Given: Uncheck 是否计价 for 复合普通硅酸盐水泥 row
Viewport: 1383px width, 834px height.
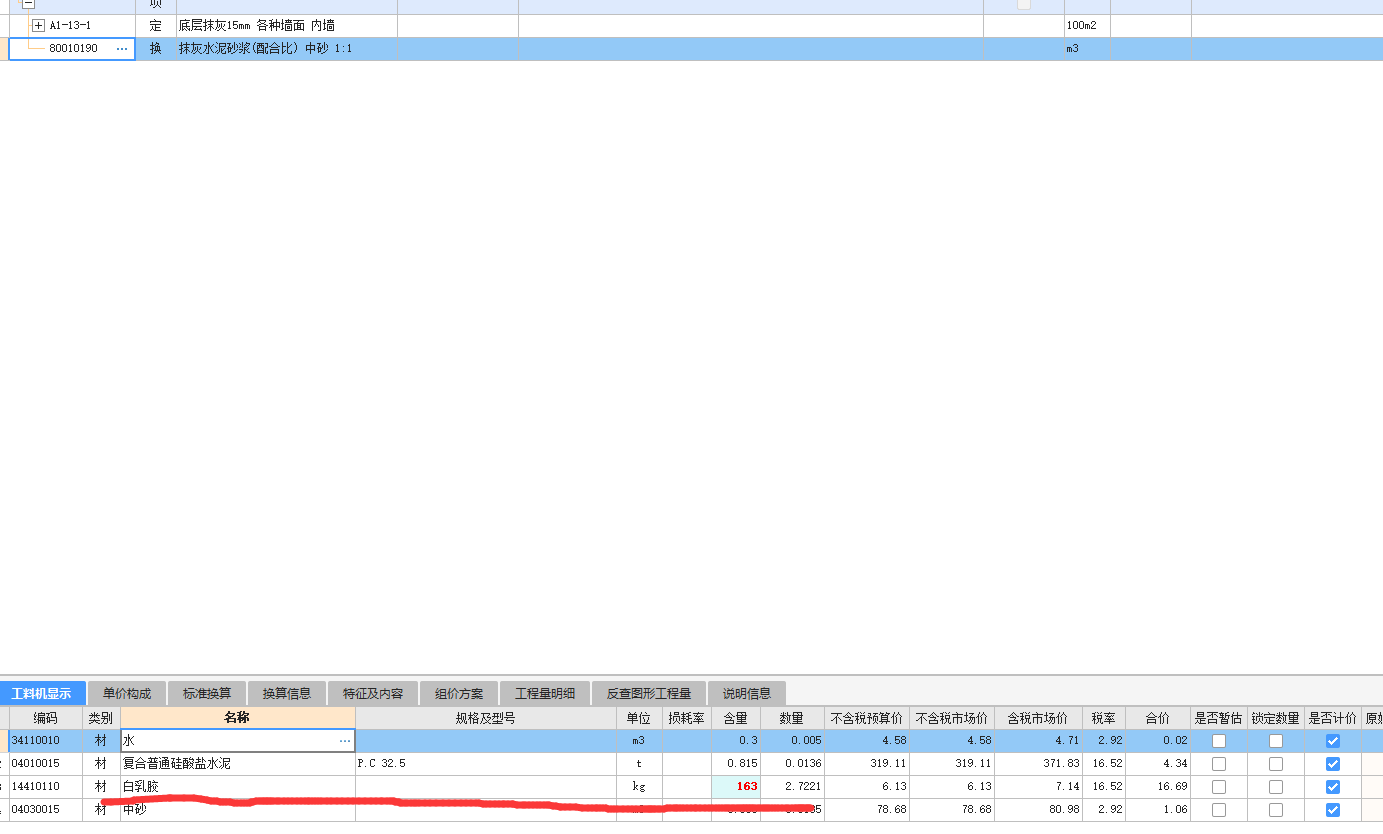Looking at the screenshot, I should tap(1333, 764).
